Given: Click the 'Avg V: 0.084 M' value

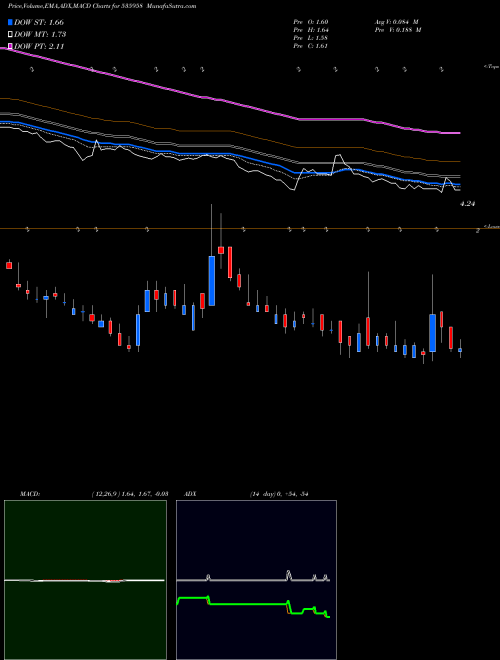Looking at the screenshot, I should tap(397, 22).
